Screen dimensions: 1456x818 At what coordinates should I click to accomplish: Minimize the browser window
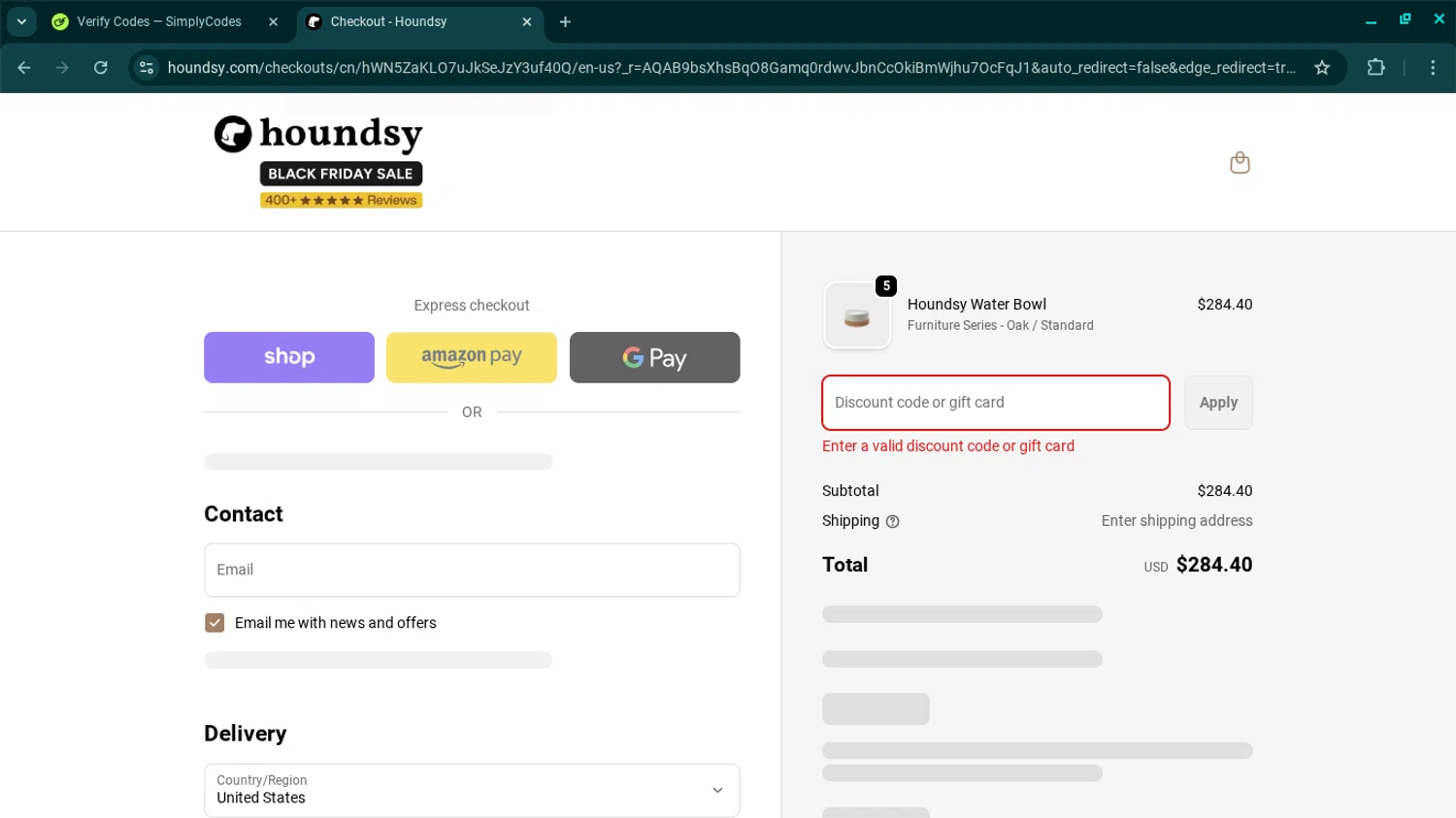(1371, 20)
